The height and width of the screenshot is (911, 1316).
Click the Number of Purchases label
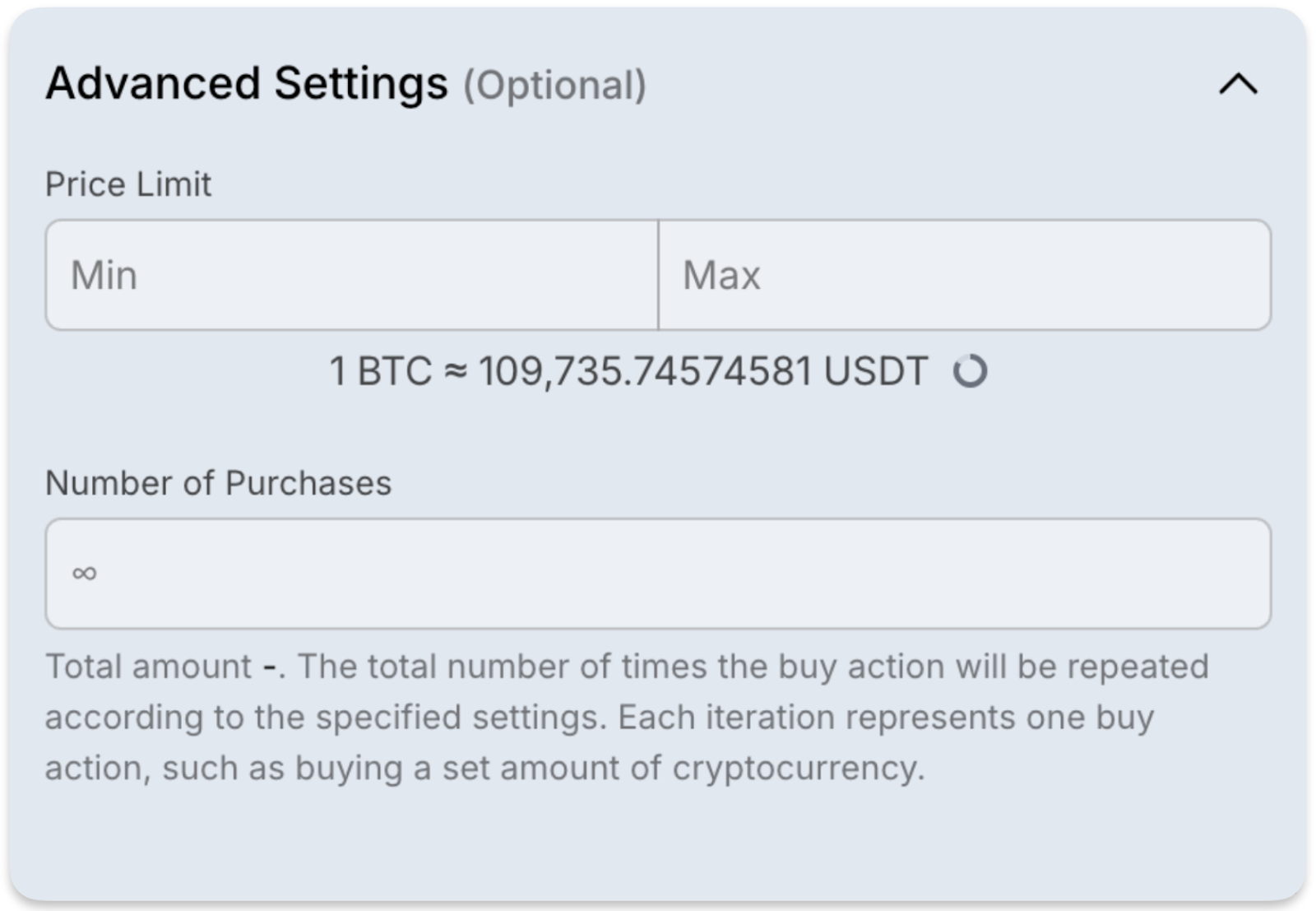[218, 483]
